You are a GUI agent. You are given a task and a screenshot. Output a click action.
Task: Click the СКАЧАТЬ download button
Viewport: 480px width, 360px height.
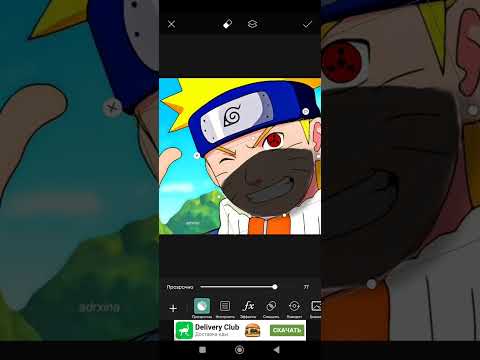pos(287,330)
